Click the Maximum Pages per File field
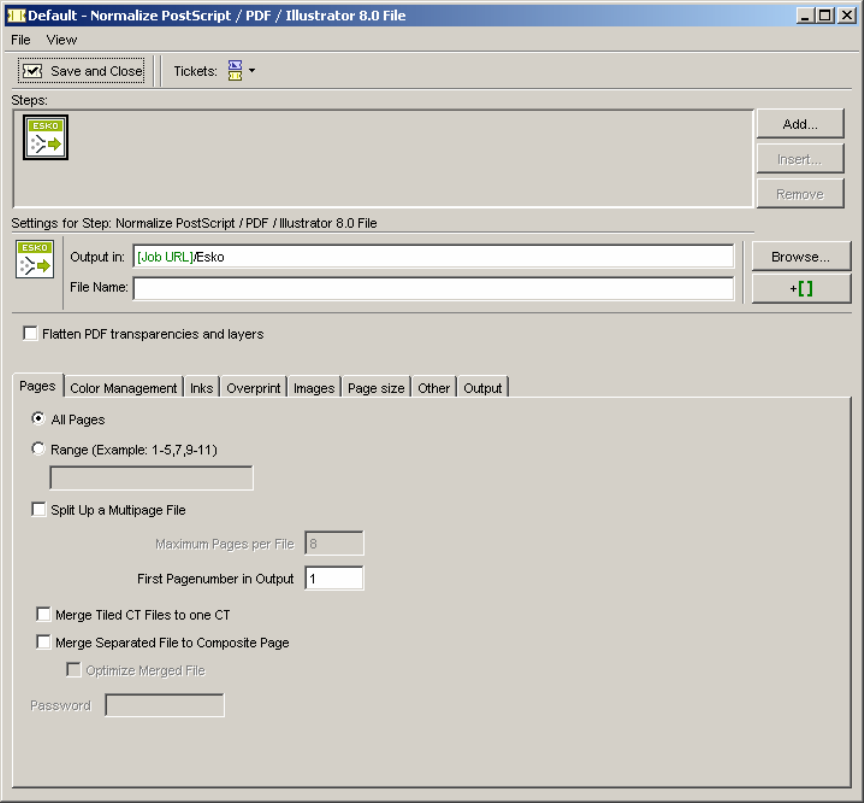This screenshot has width=864, height=803. click(334, 543)
